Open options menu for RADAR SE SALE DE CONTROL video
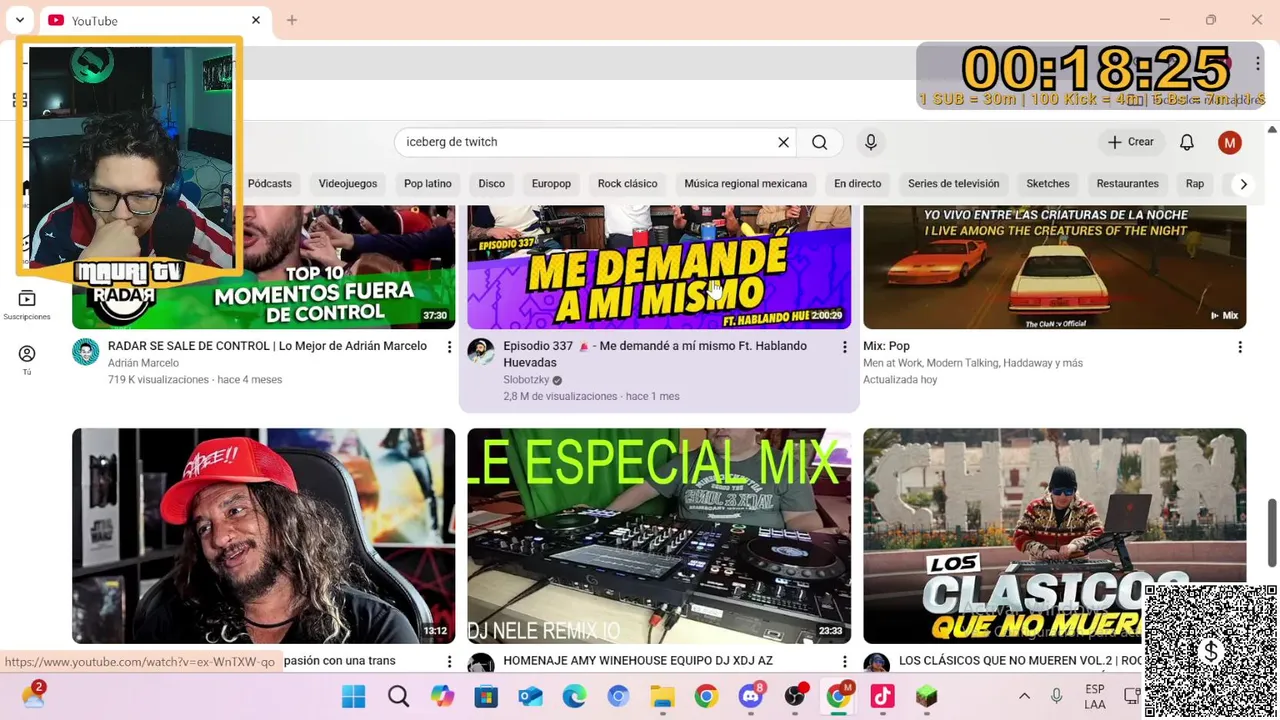The width and height of the screenshot is (1280, 720). (x=449, y=347)
